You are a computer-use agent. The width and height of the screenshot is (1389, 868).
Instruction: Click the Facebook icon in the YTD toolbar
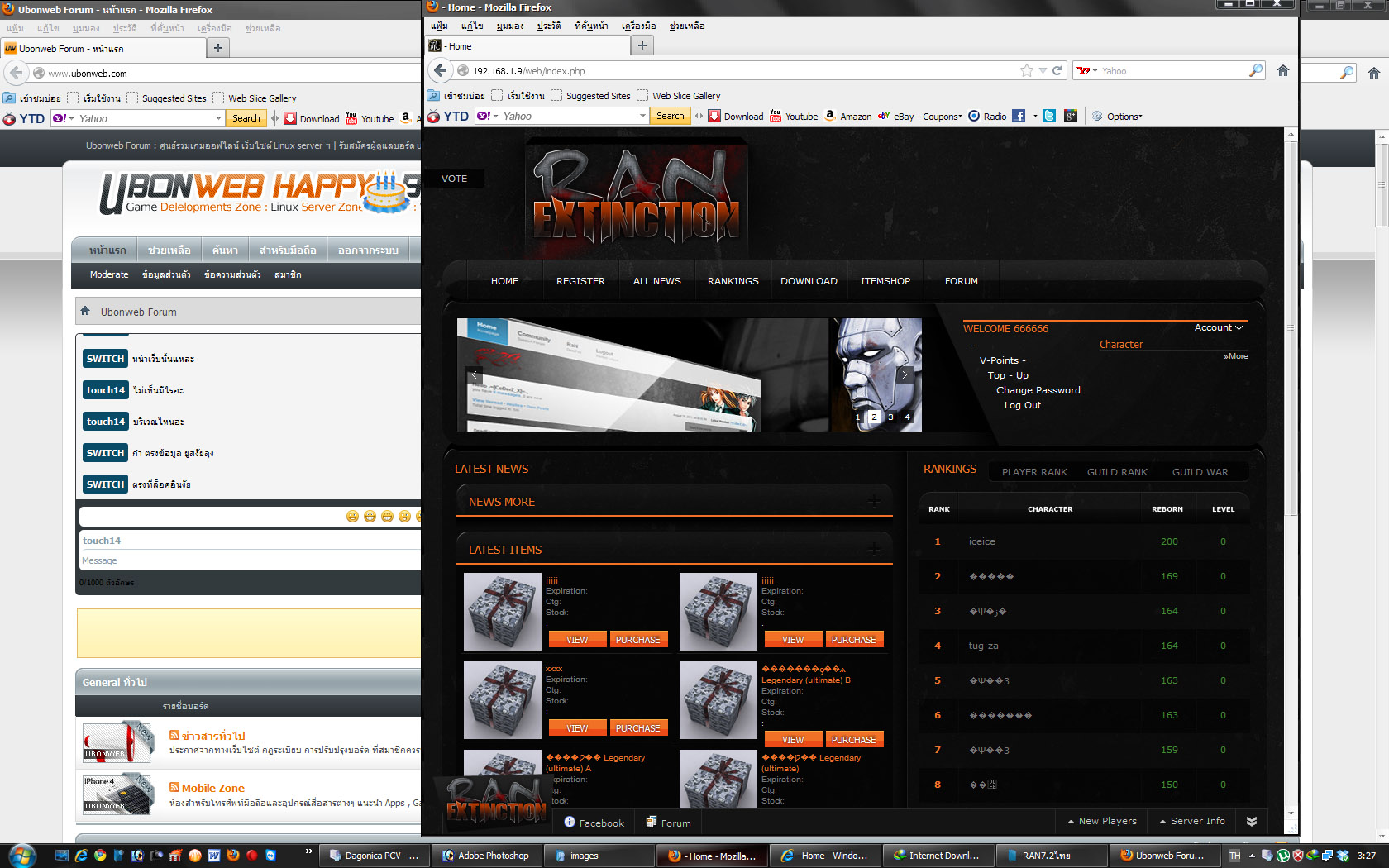(1019, 117)
